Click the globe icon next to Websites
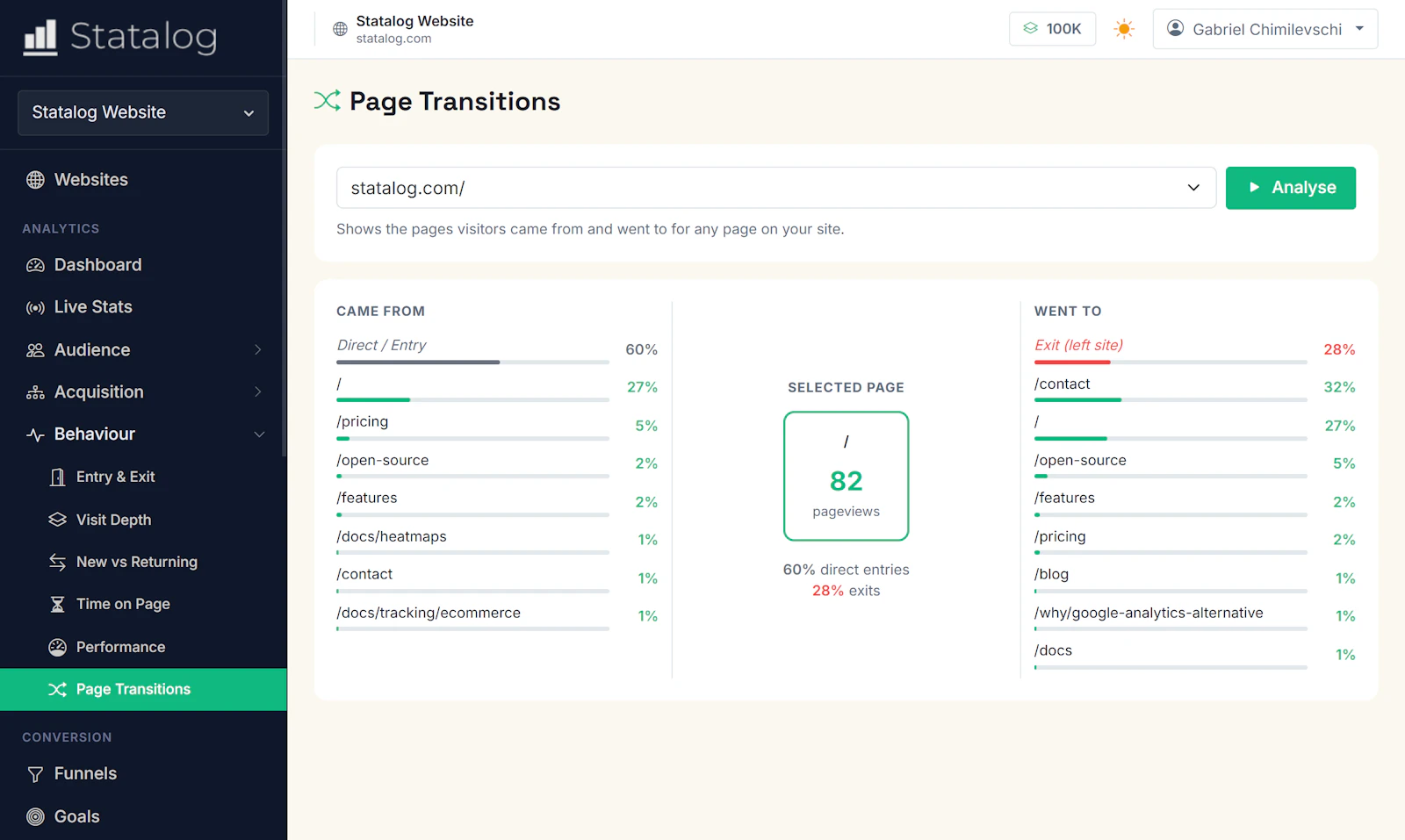This screenshot has width=1405, height=840. [35, 180]
